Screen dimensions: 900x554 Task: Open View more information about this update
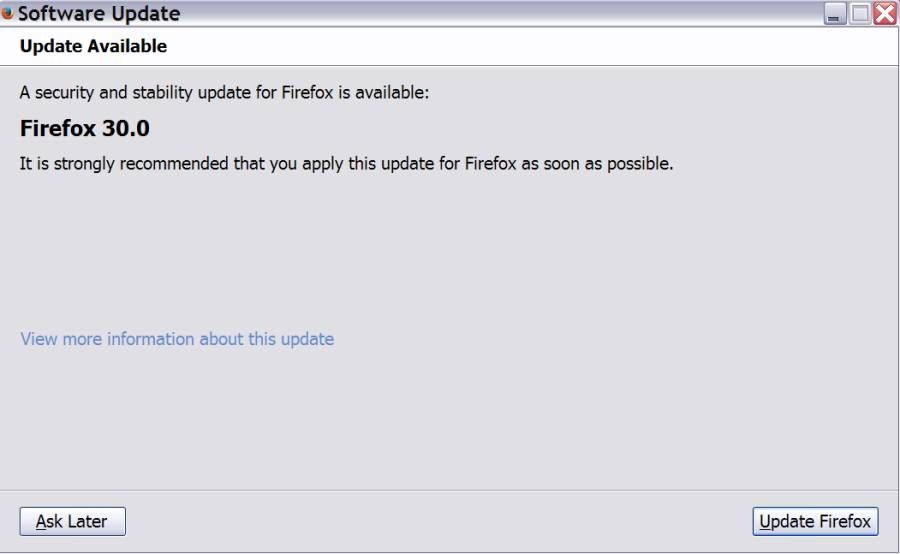click(x=177, y=339)
